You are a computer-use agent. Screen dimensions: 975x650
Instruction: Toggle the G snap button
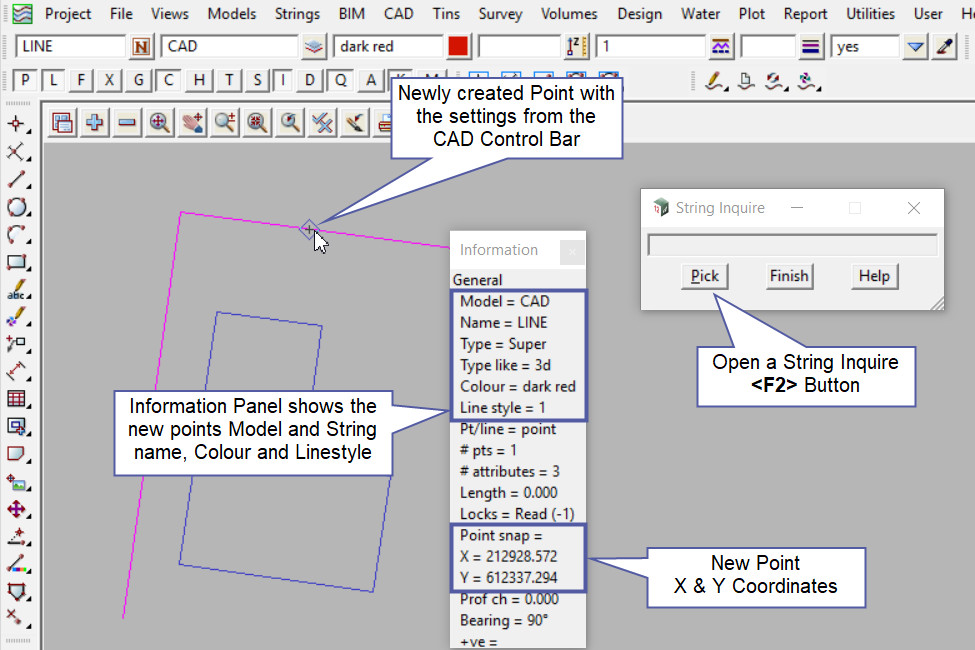coord(139,81)
